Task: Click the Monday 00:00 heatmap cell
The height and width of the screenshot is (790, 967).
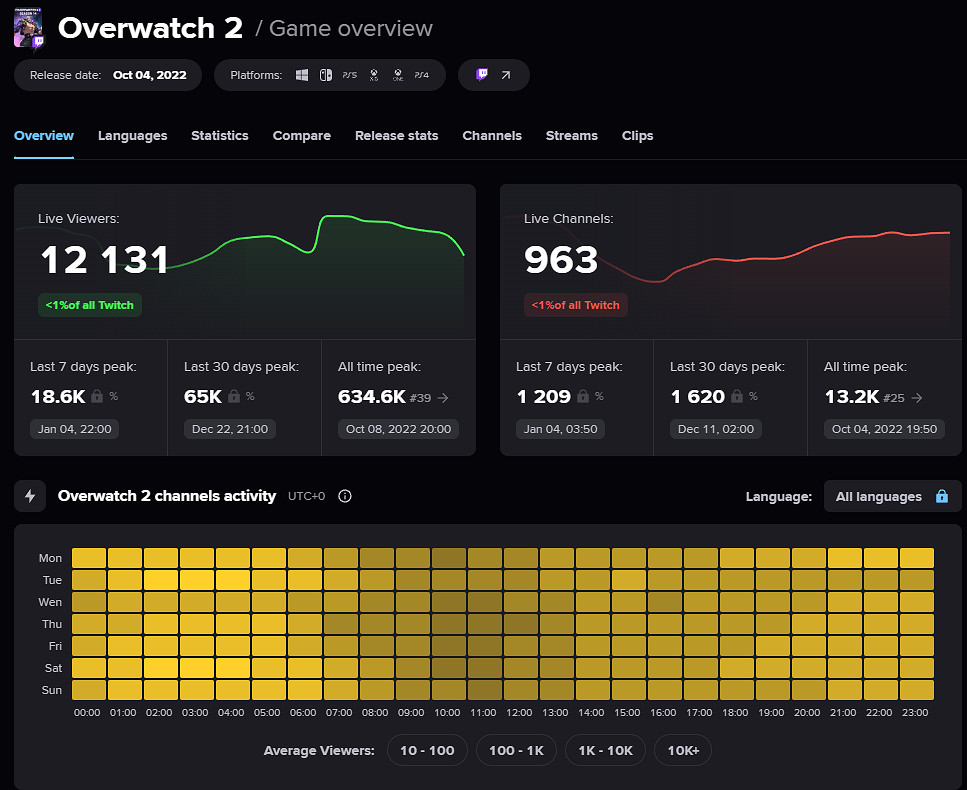Action: [89, 558]
